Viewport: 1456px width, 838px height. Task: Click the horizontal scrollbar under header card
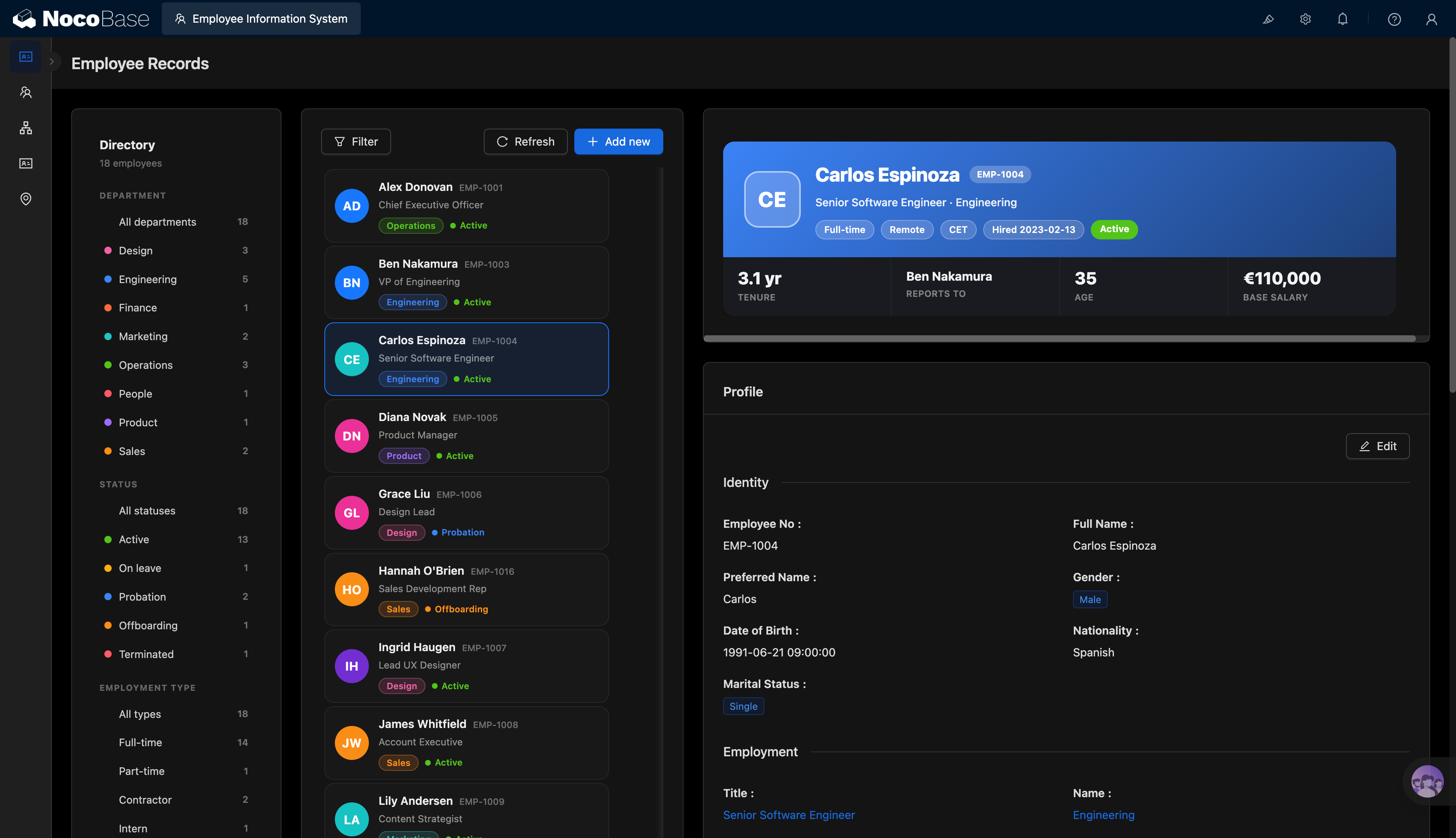pos(1059,339)
